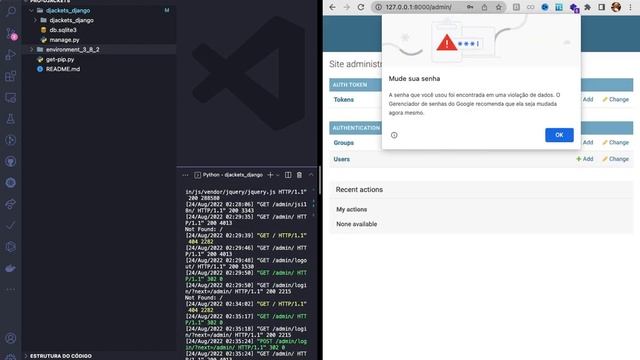
Task: Open the Users link in Django admin
Action: [342, 159]
